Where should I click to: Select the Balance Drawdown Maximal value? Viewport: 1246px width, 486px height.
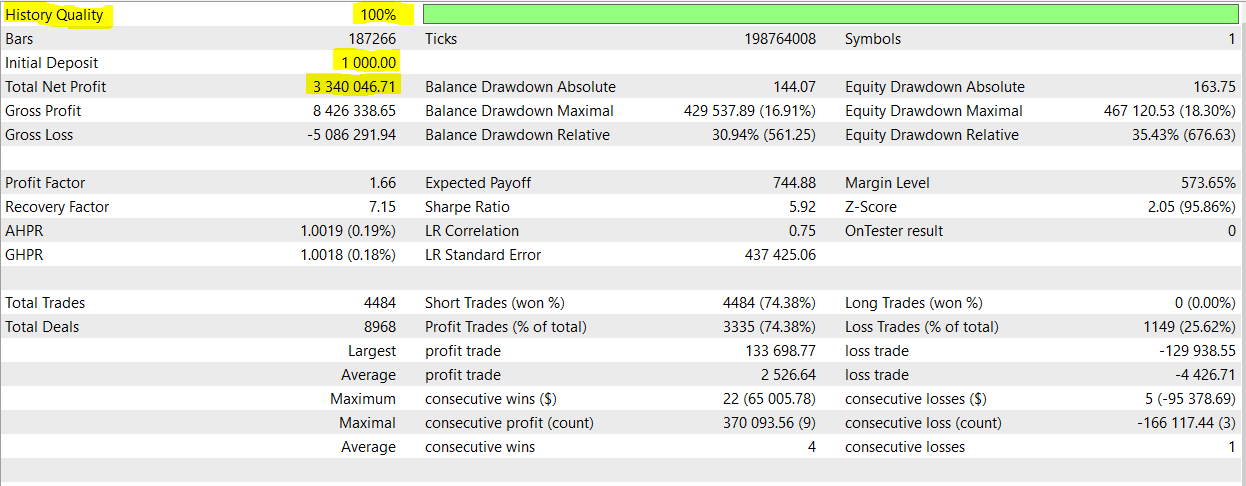(x=747, y=111)
